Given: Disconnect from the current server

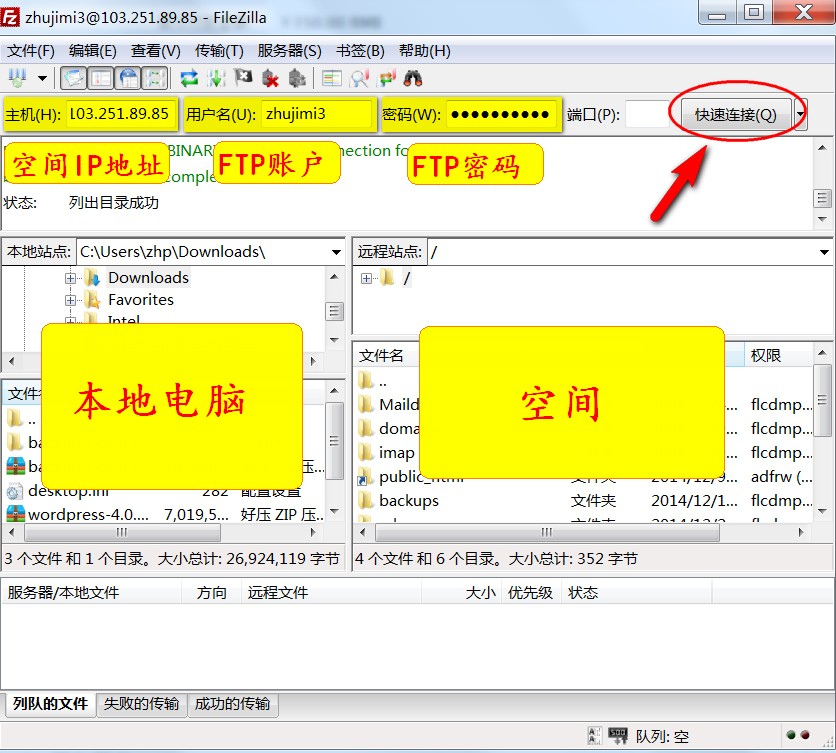Looking at the screenshot, I should coord(270,78).
